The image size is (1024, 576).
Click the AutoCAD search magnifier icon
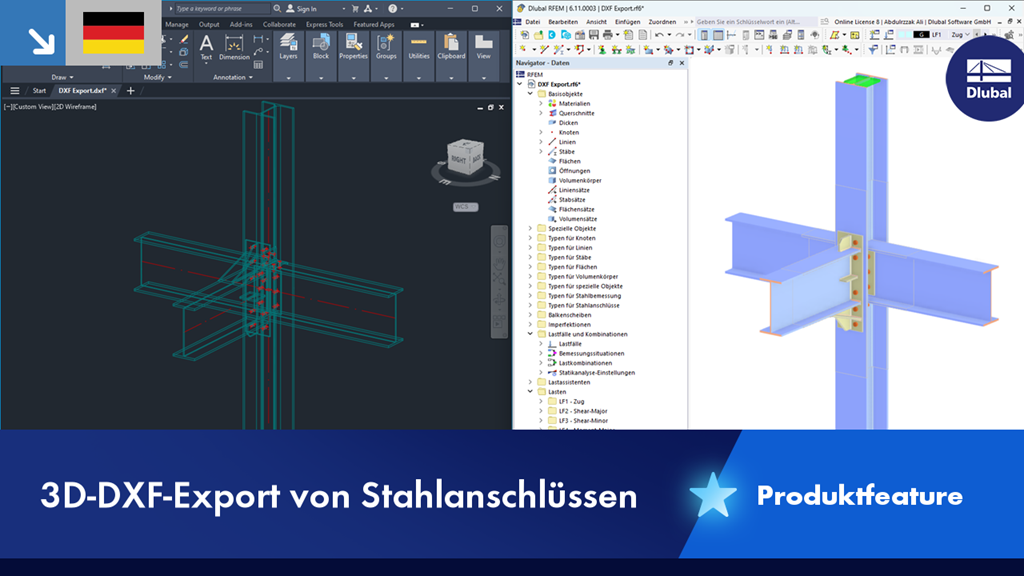(x=277, y=8)
